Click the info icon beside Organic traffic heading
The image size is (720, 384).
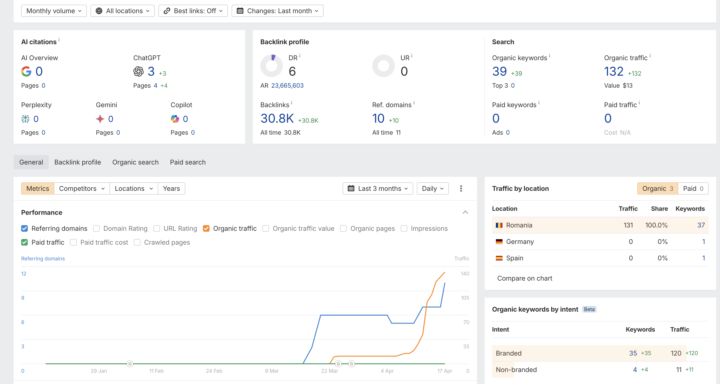coord(650,56)
